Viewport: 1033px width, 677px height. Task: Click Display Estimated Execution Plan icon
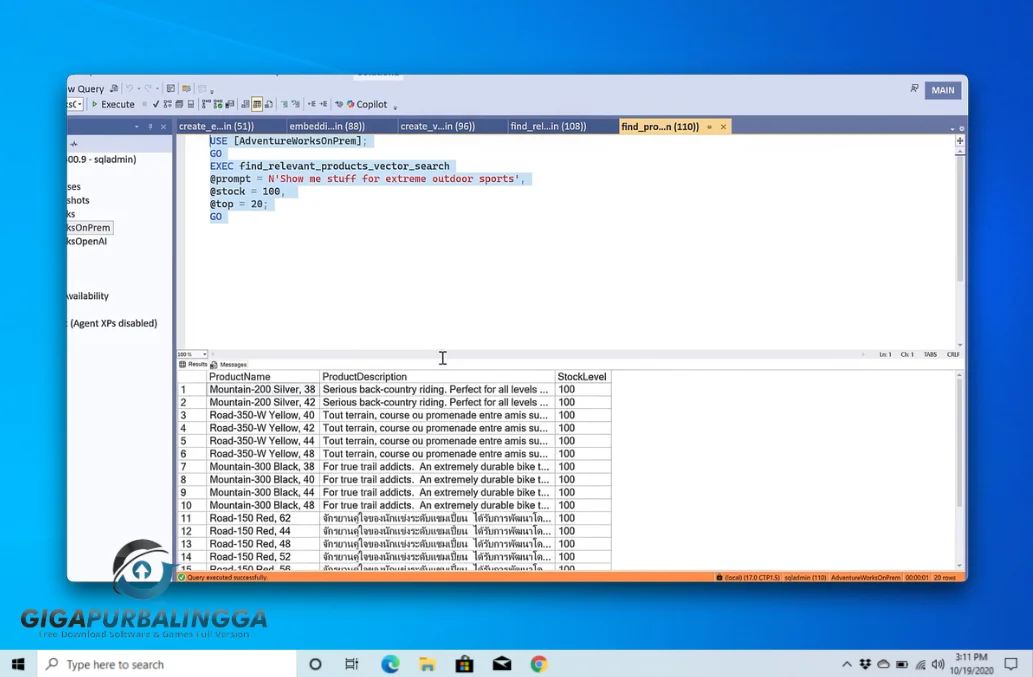[167, 104]
